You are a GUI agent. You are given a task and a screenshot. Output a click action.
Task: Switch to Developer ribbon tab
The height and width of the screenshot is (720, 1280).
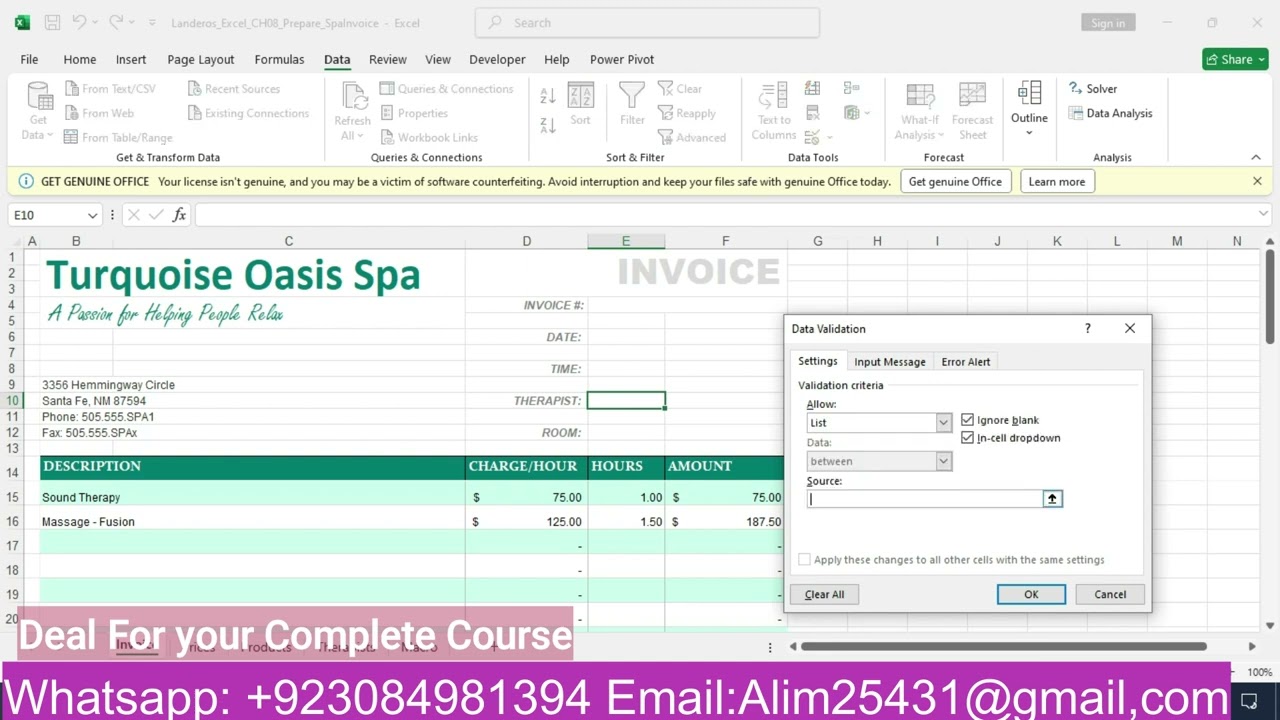point(497,59)
